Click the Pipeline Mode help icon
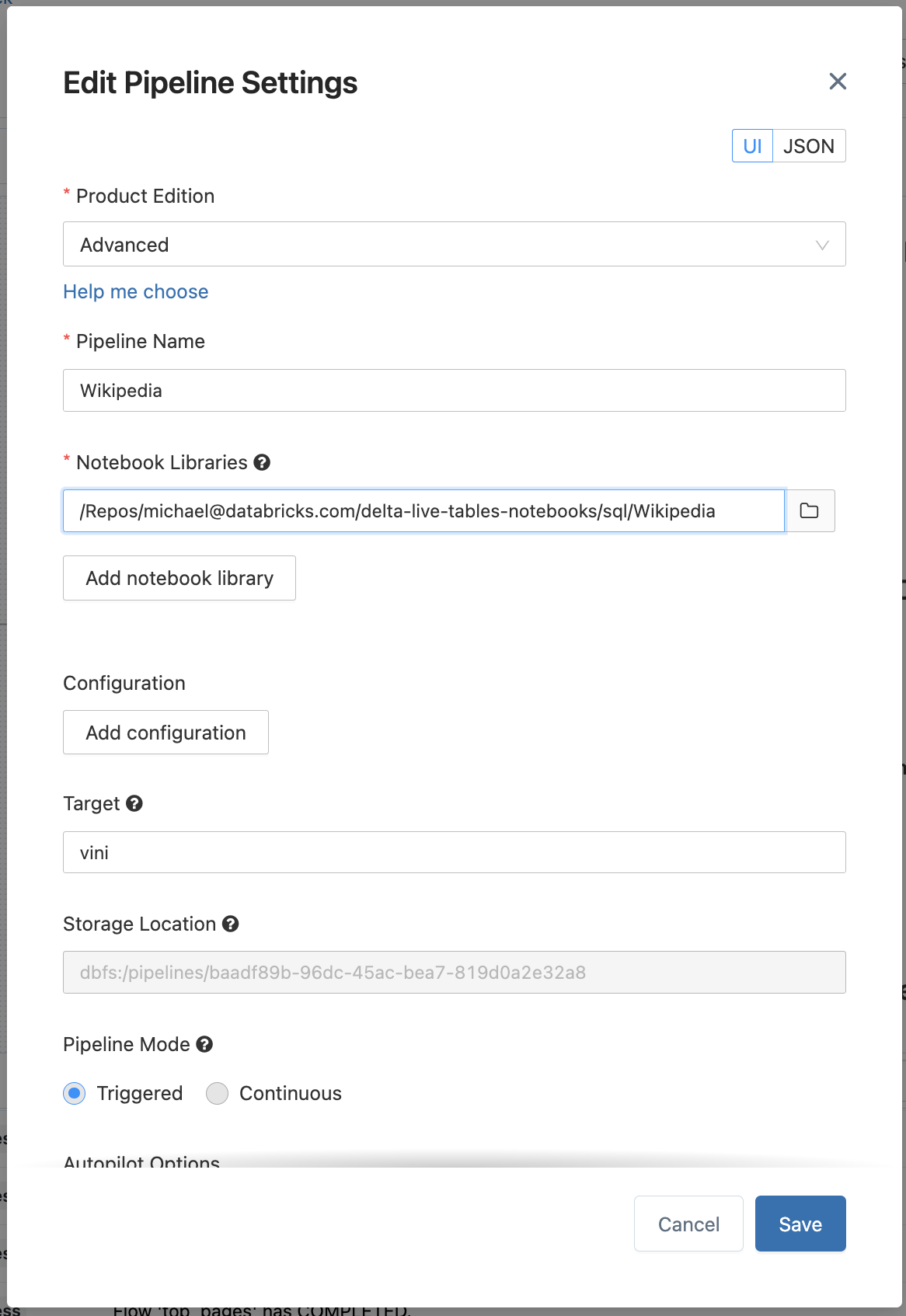Screen dimensions: 906x1316 coord(204,1044)
